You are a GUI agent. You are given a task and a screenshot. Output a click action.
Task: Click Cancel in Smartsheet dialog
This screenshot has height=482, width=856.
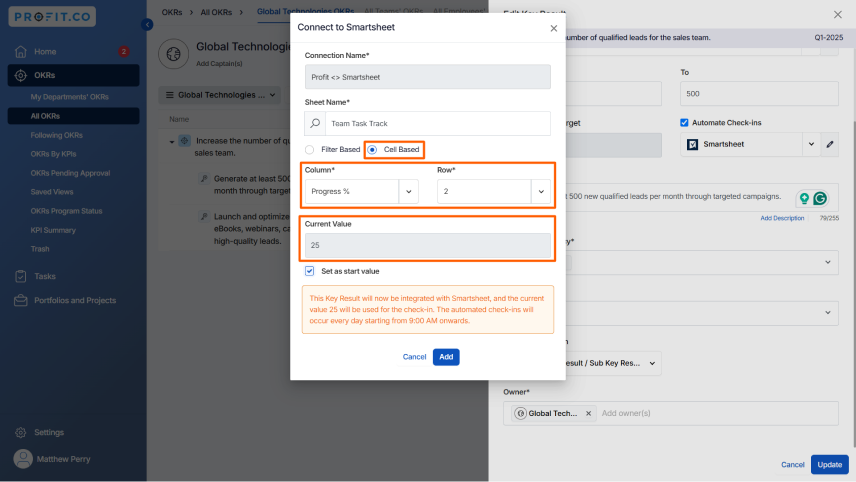click(414, 356)
